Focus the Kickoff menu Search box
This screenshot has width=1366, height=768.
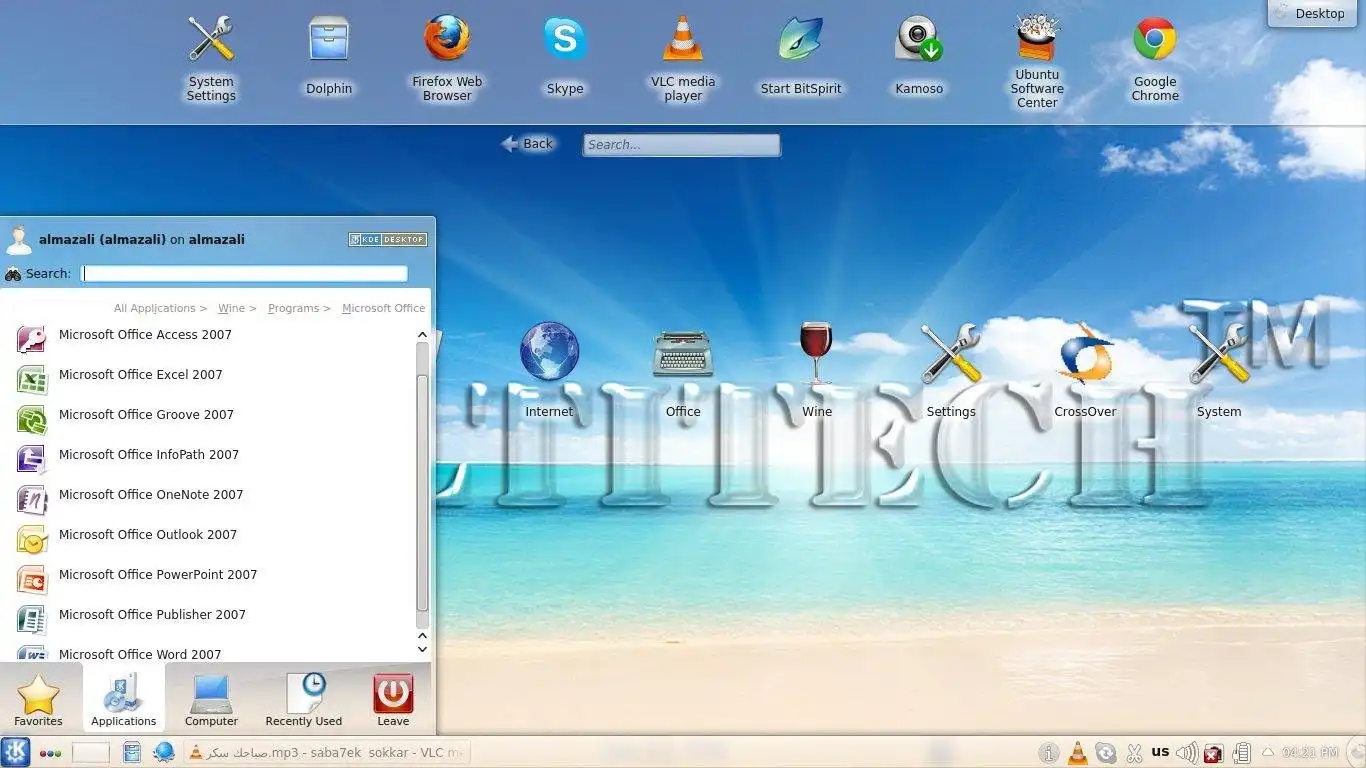[244, 273]
